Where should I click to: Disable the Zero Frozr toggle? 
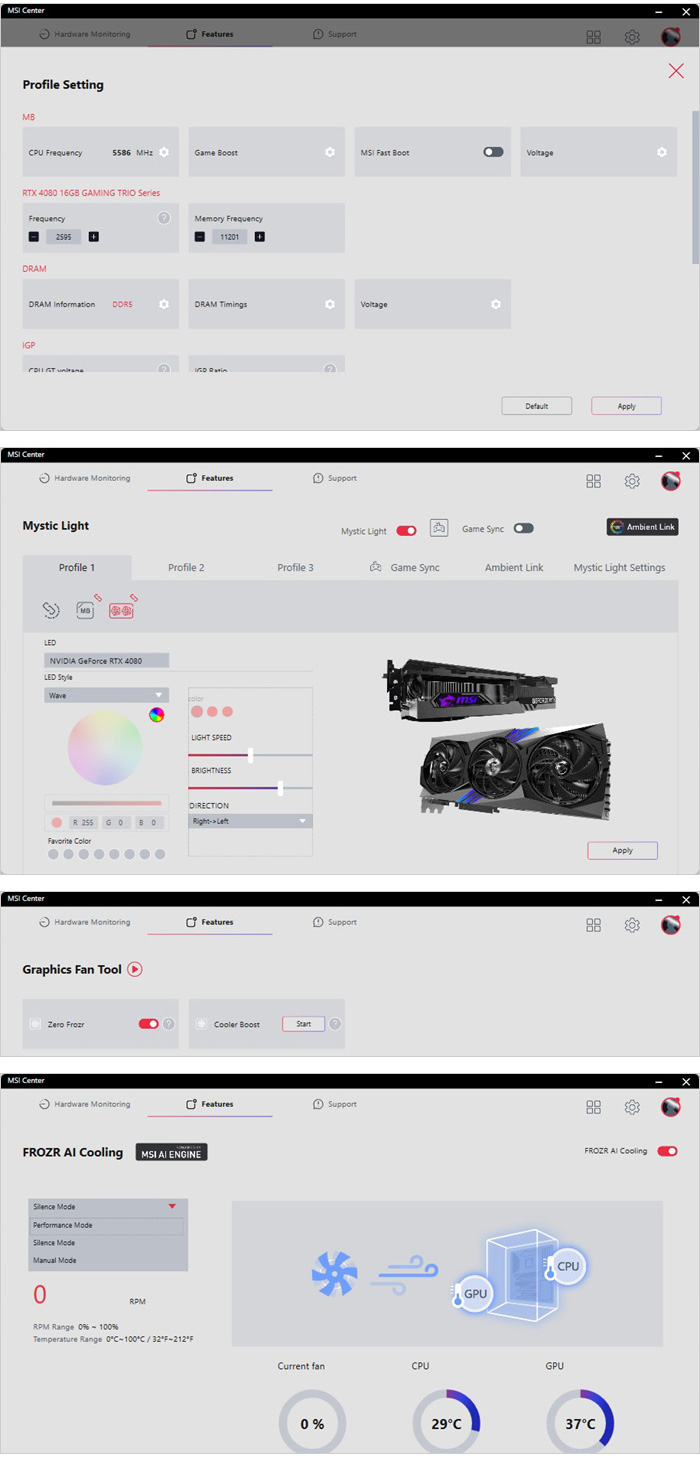pyautogui.click(x=148, y=1024)
